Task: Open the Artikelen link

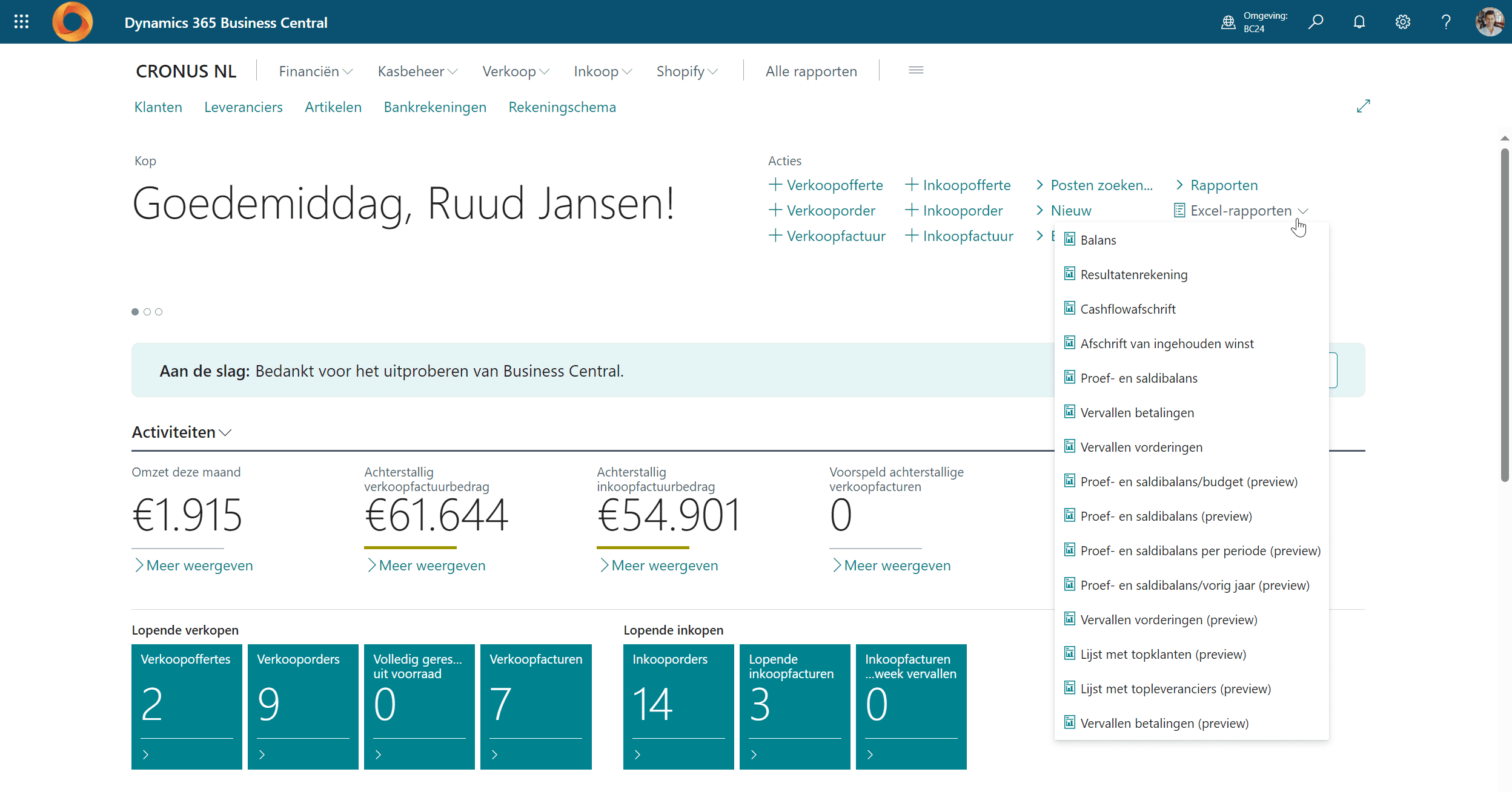Action: click(x=333, y=107)
